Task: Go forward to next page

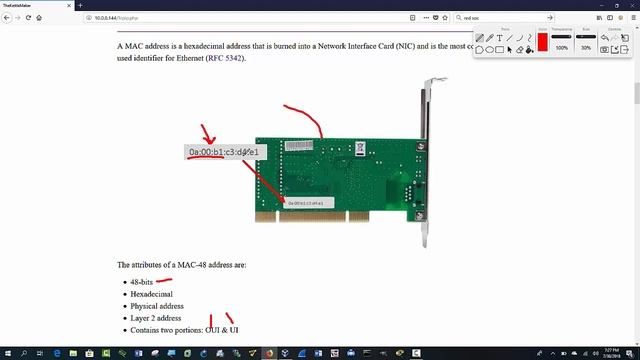Action: pos(18,18)
